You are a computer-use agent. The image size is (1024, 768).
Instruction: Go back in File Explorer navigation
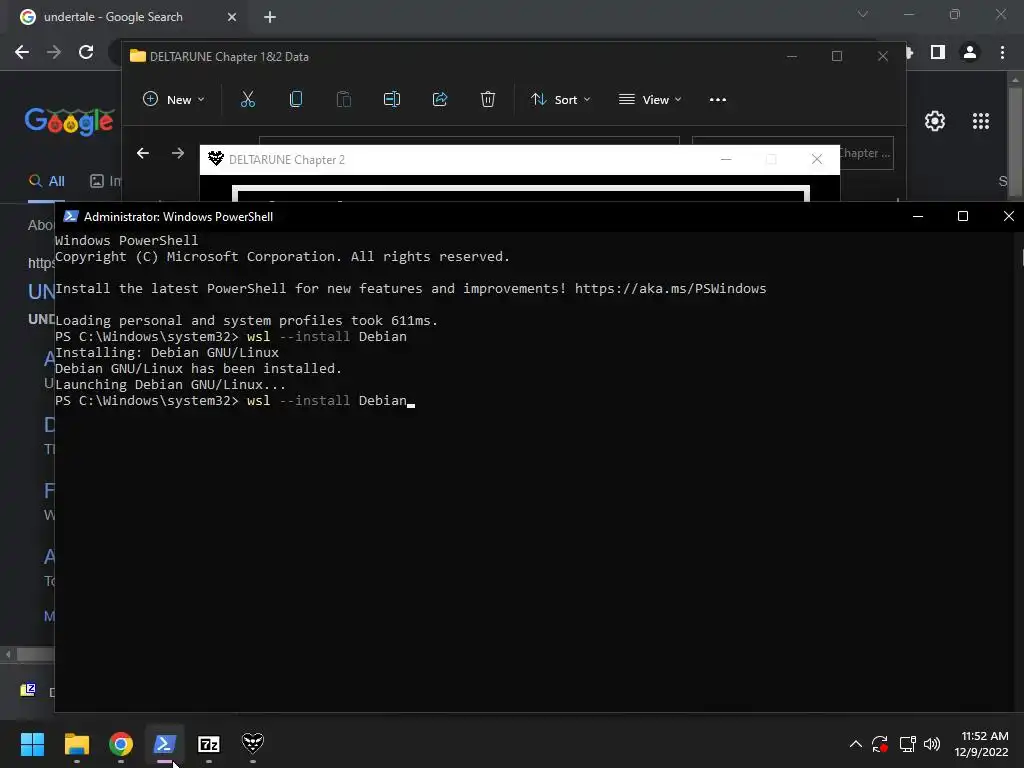point(143,153)
